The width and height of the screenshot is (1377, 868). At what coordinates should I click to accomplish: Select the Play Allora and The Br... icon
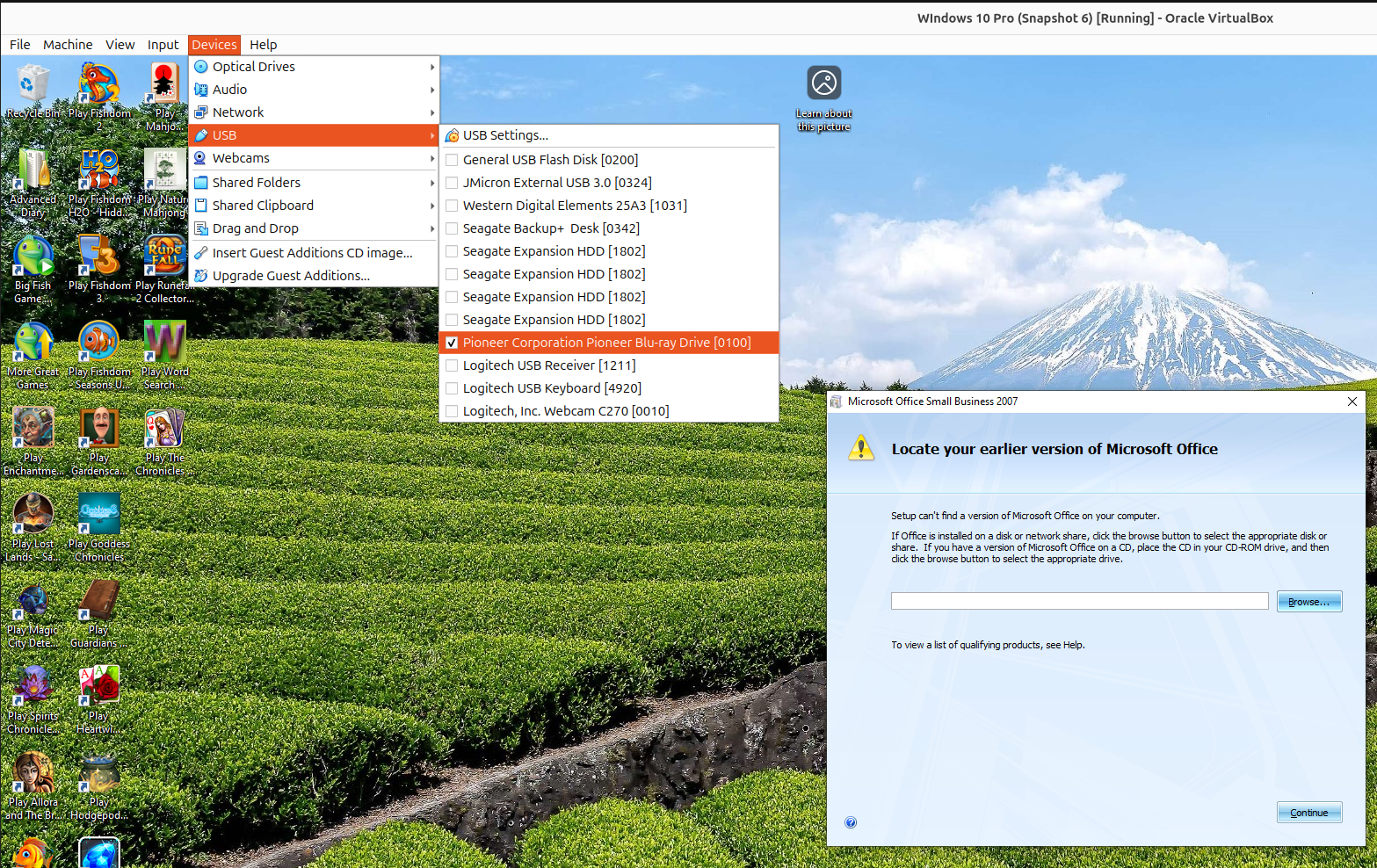click(x=33, y=785)
